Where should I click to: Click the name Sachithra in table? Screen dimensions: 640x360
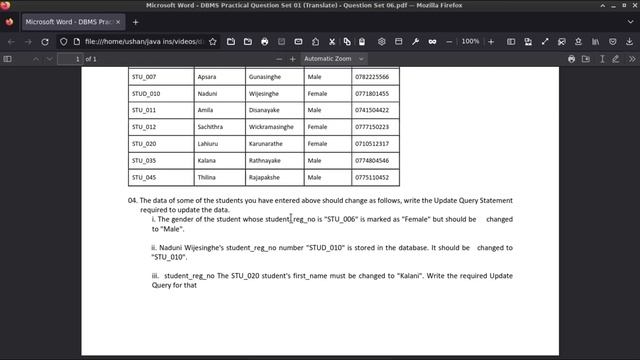coord(210,127)
